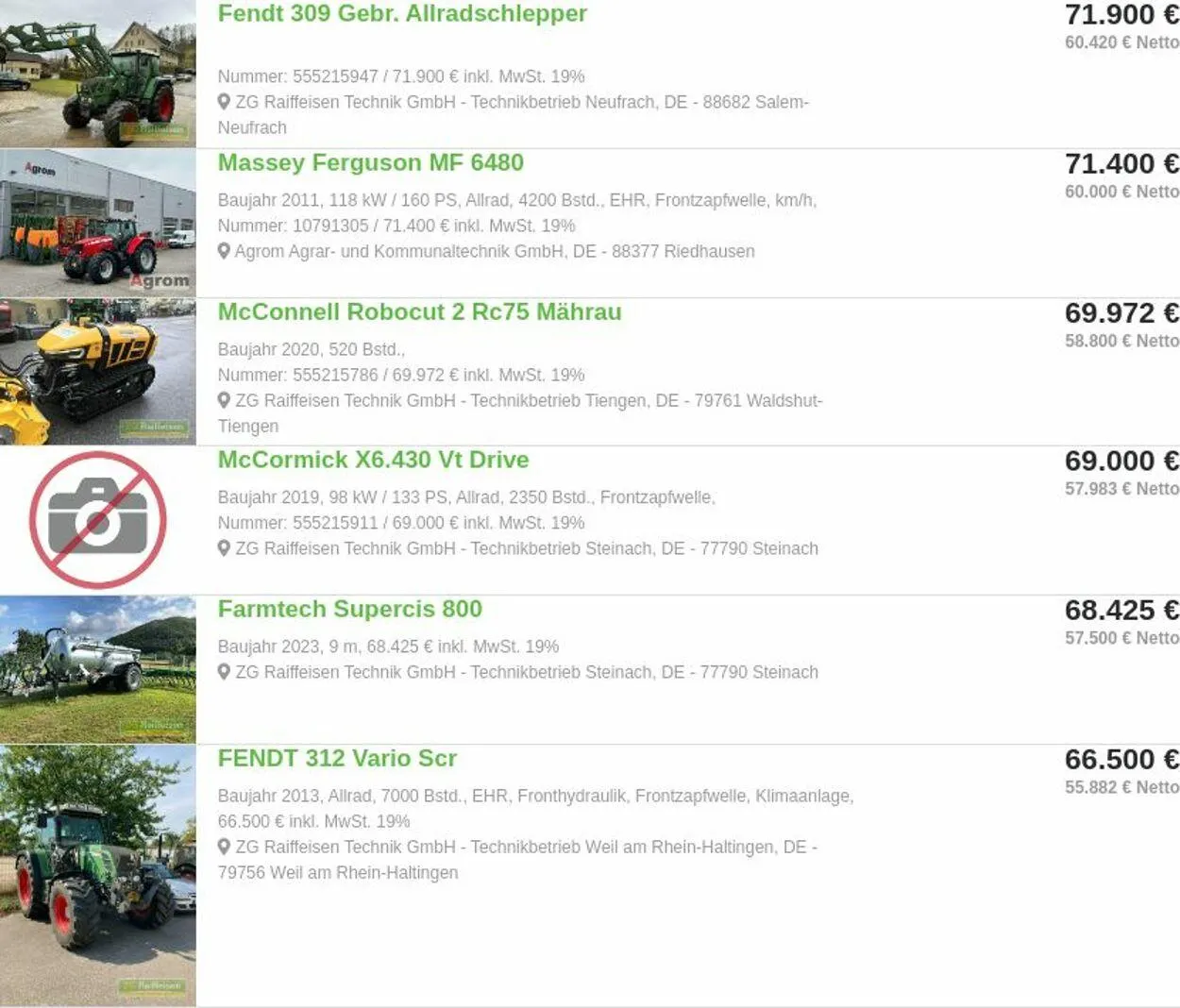Click the no-photo camera placeholder icon
The image size is (1180, 1008).
pos(98,520)
